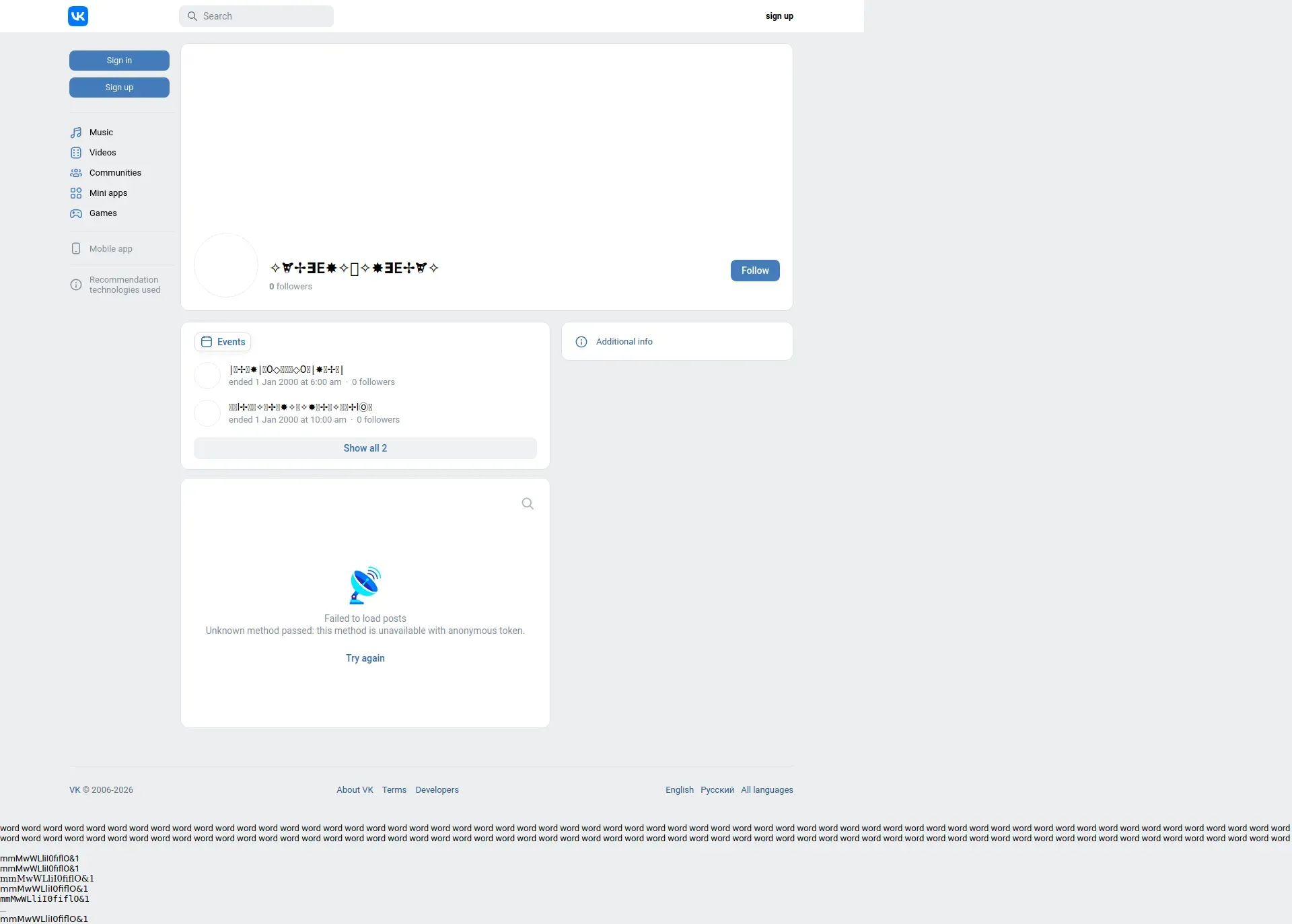Click the Additional info circle icon
The image size is (1292, 924).
pyautogui.click(x=581, y=342)
